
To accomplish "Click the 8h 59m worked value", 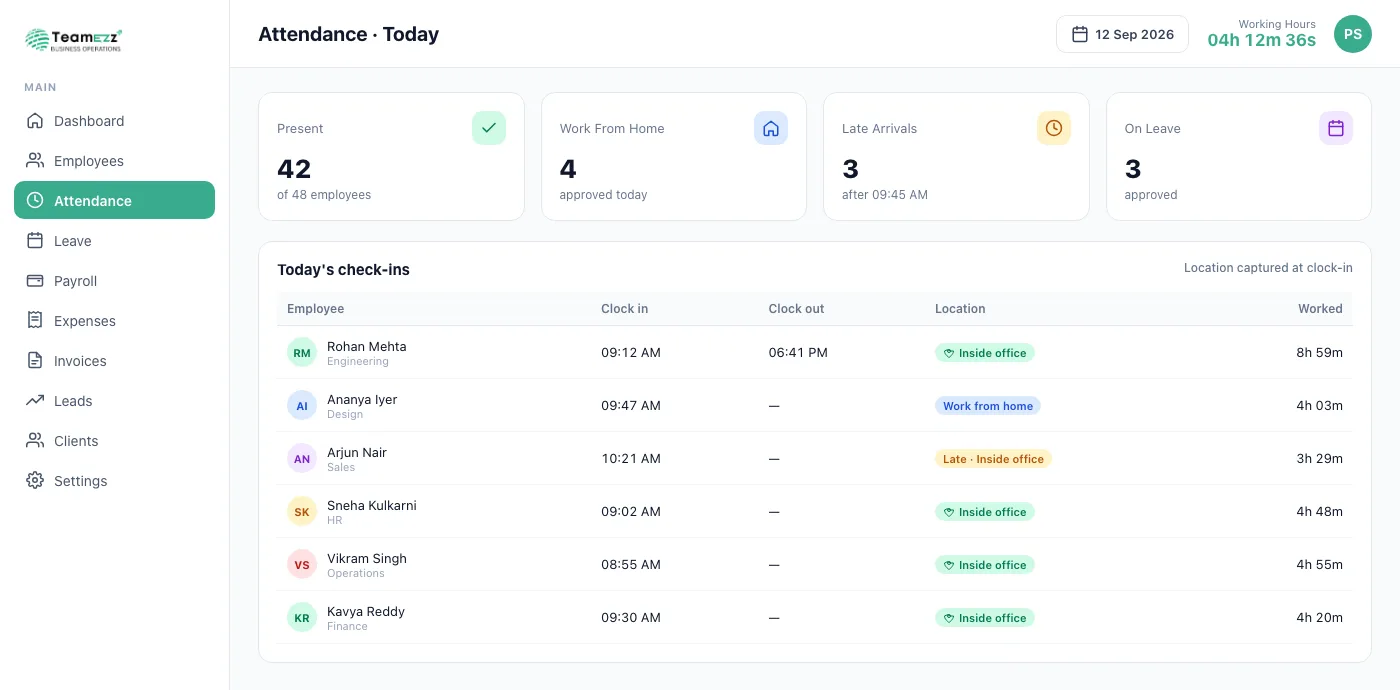I will click(x=1320, y=353).
